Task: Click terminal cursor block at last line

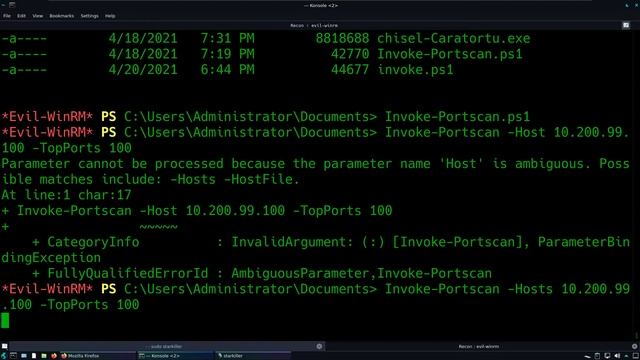Action: (x=5, y=320)
